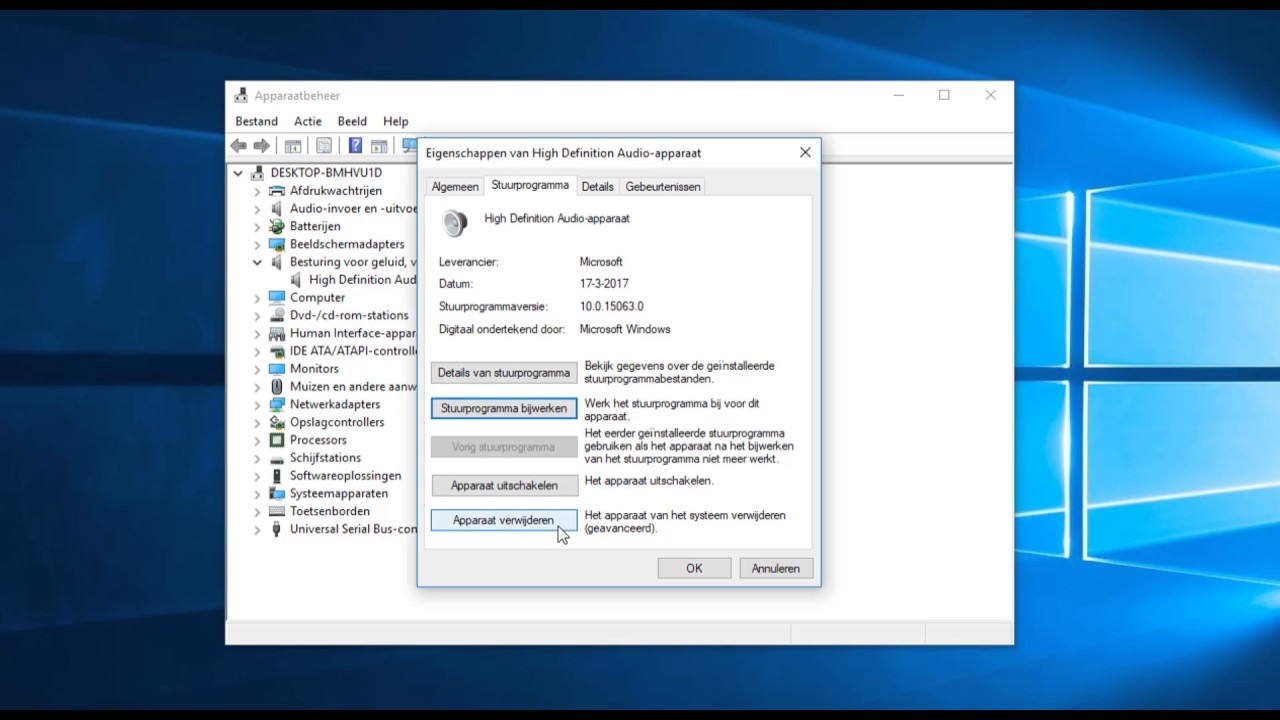Expand the Afdrukwachtrijen node
This screenshot has width=1280, height=720.
(257, 191)
